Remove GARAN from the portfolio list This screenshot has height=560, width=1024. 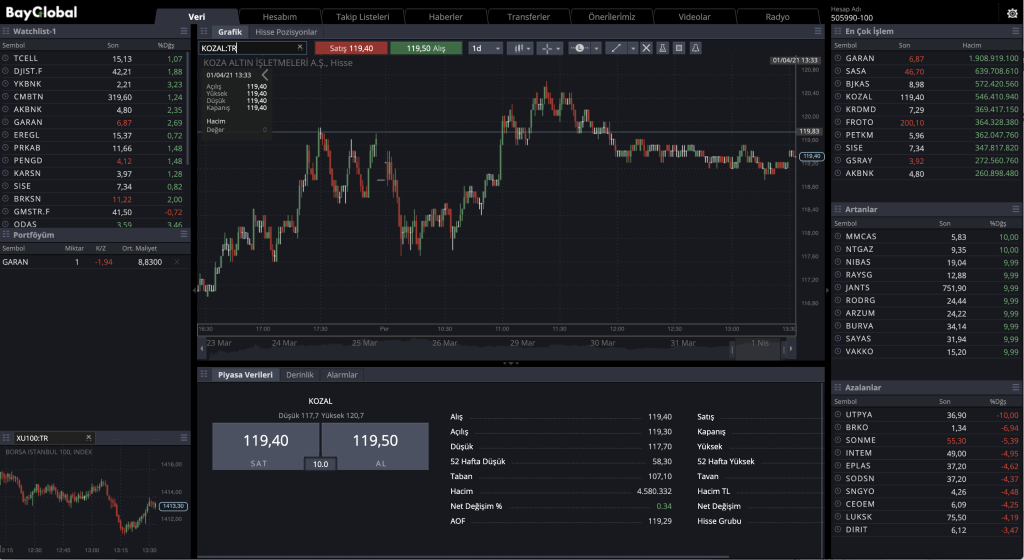pyautogui.click(x=177, y=262)
